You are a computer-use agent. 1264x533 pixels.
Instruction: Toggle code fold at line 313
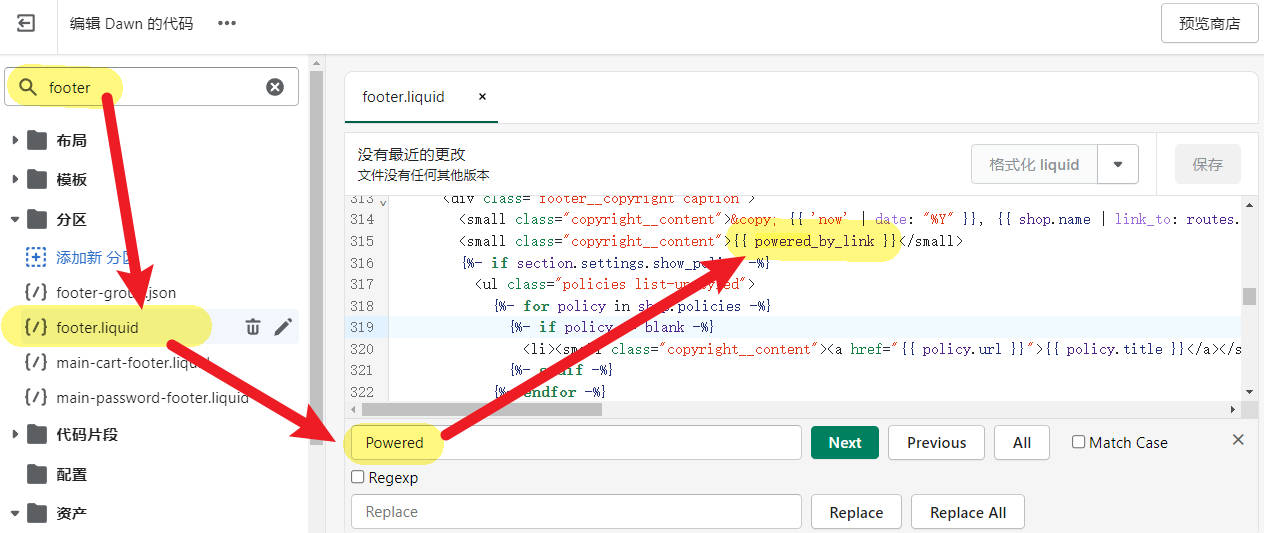click(384, 201)
